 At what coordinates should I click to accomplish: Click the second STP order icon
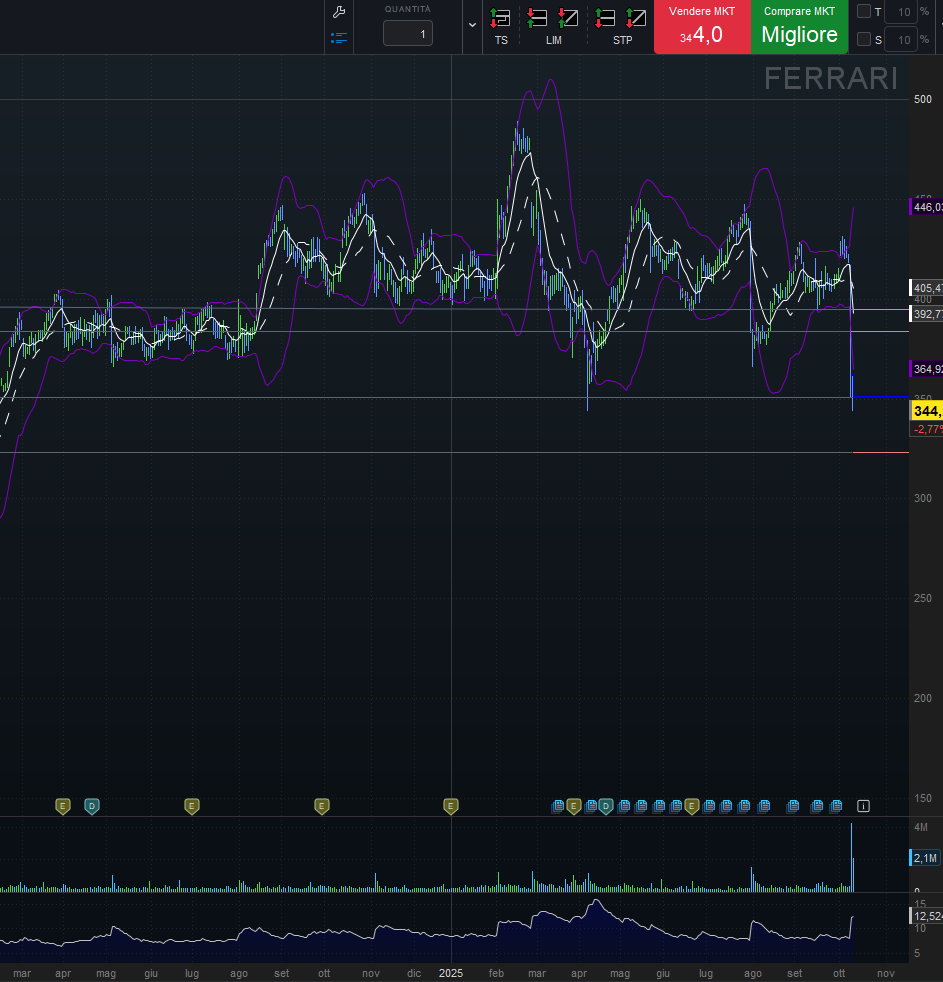[636, 17]
